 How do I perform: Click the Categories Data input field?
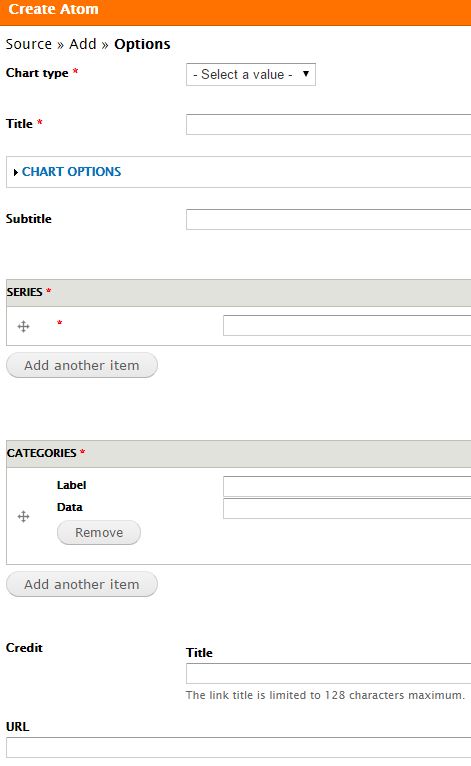tap(347, 508)
